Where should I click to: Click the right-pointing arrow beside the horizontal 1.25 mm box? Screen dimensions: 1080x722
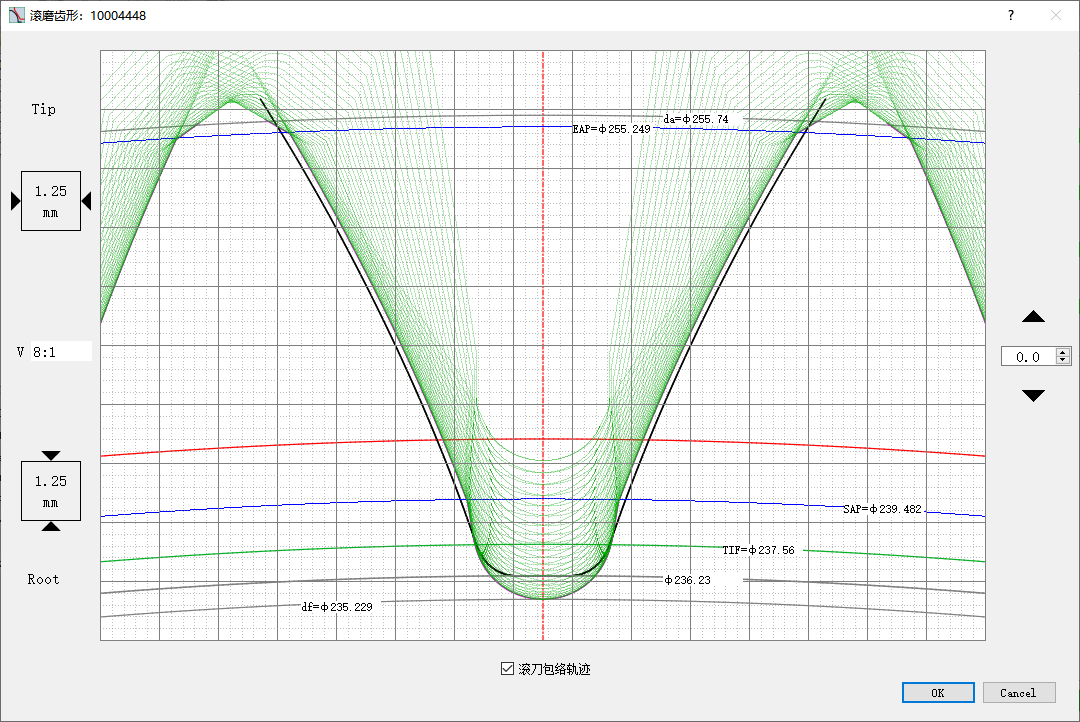pyautogui.click(x=16, y=201)
